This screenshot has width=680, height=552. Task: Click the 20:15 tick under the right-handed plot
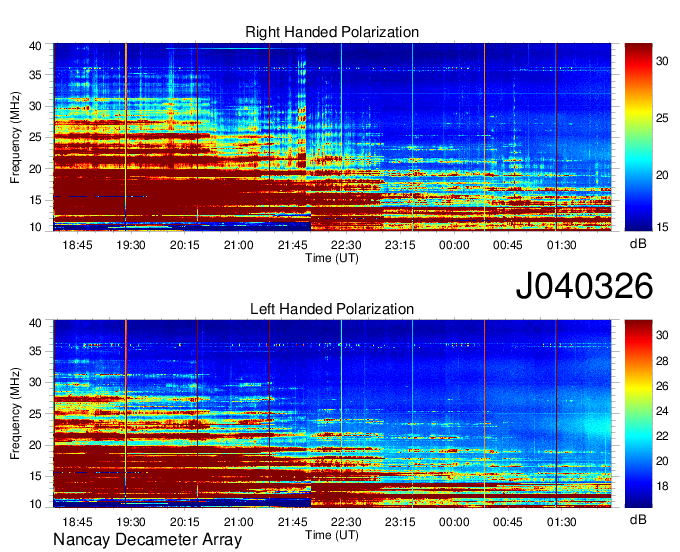pyautogui.click(x=185, y=245)
